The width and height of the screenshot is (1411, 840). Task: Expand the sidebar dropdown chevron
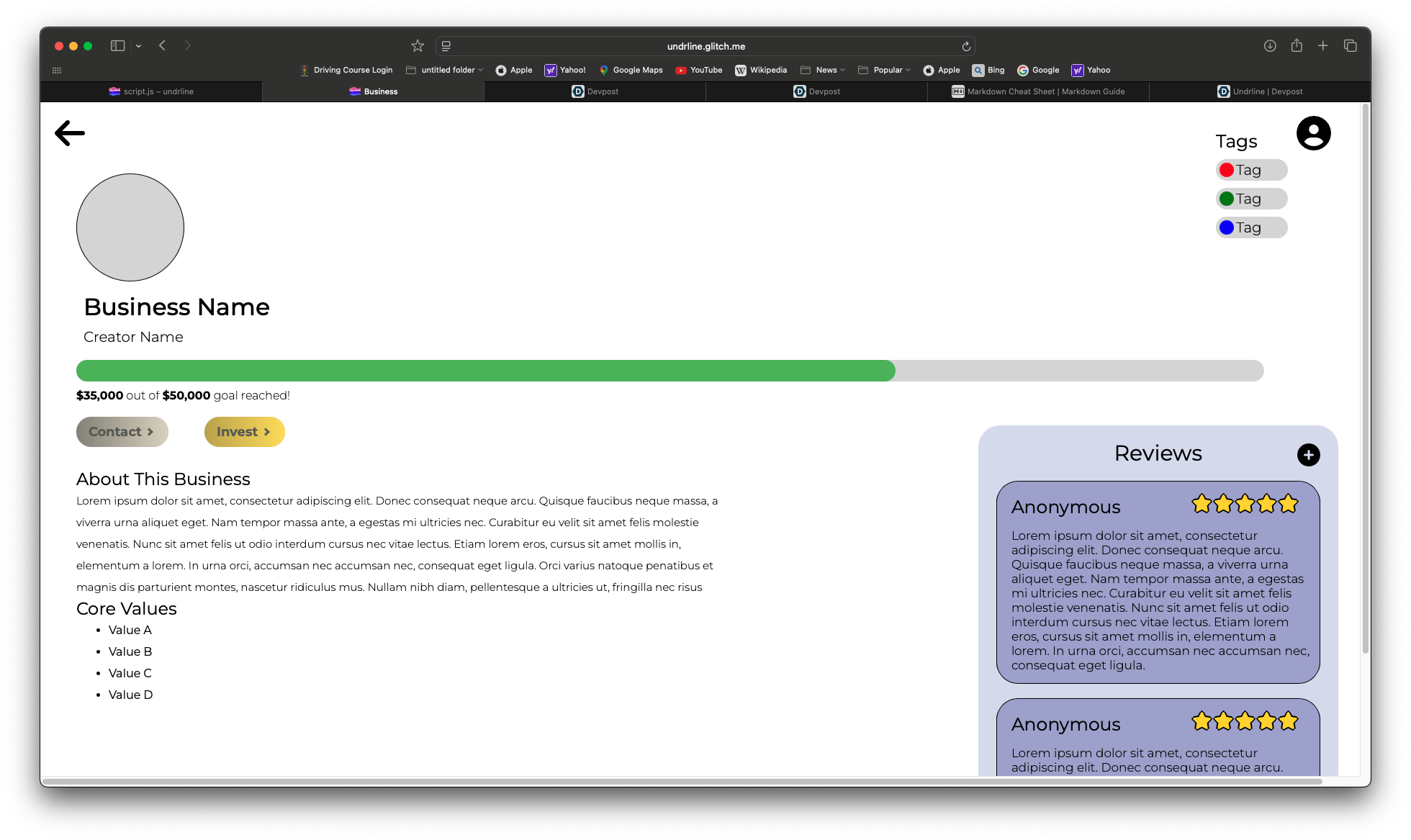pyautogui.click(x=138, y=46)
